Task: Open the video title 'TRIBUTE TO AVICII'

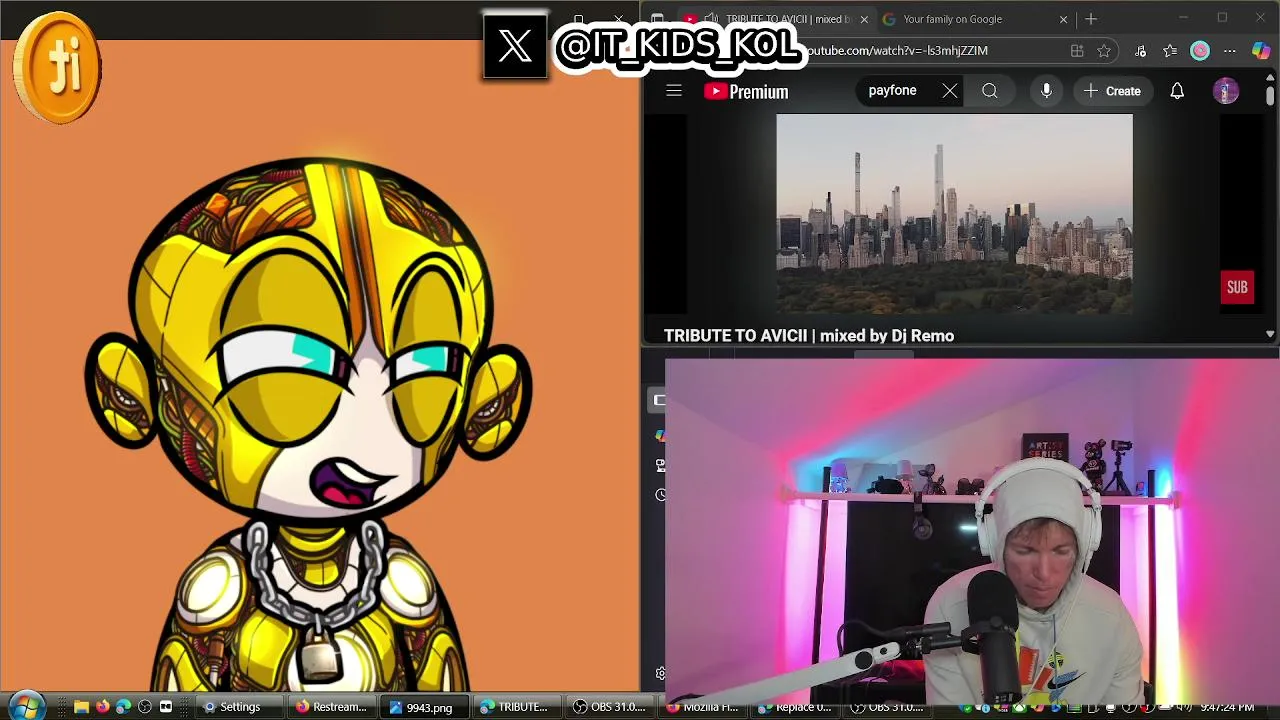Action: pyautogui.click(x=809, y=336)
